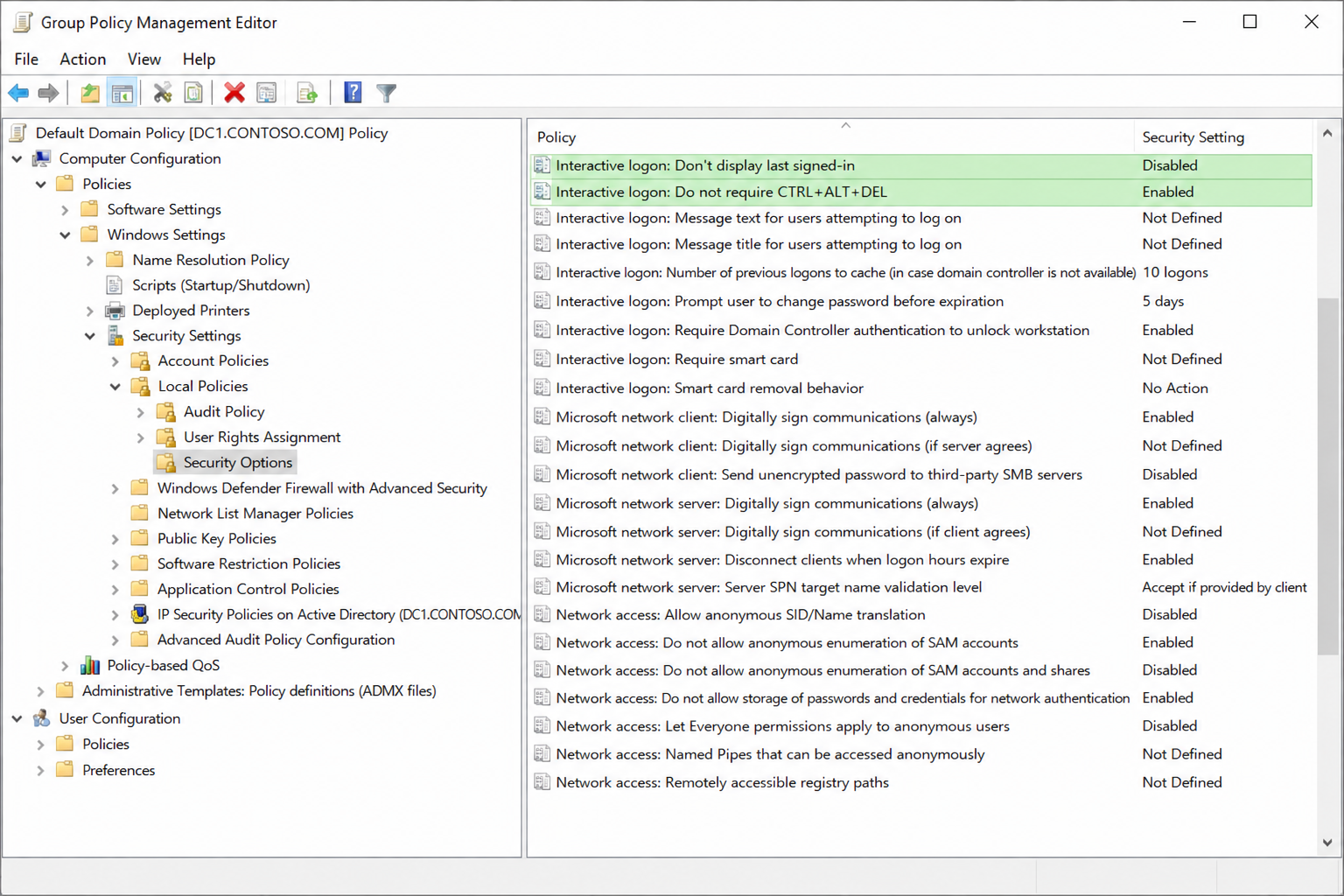Click the Computer Configuration node icon
The image size is (1344, 896).
[x=41, y=158]
